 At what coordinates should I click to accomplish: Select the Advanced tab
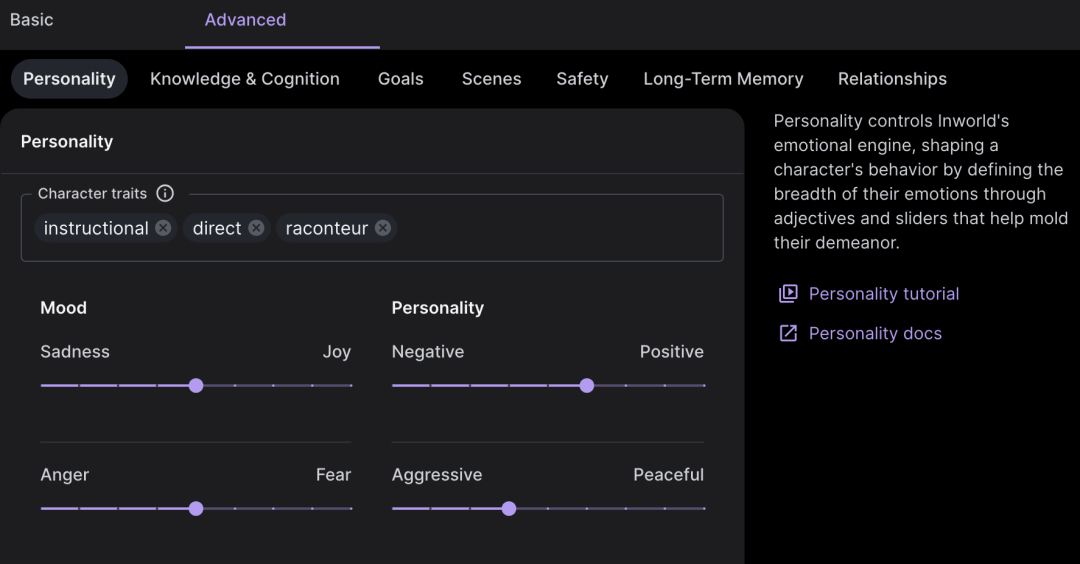(245, 20)
